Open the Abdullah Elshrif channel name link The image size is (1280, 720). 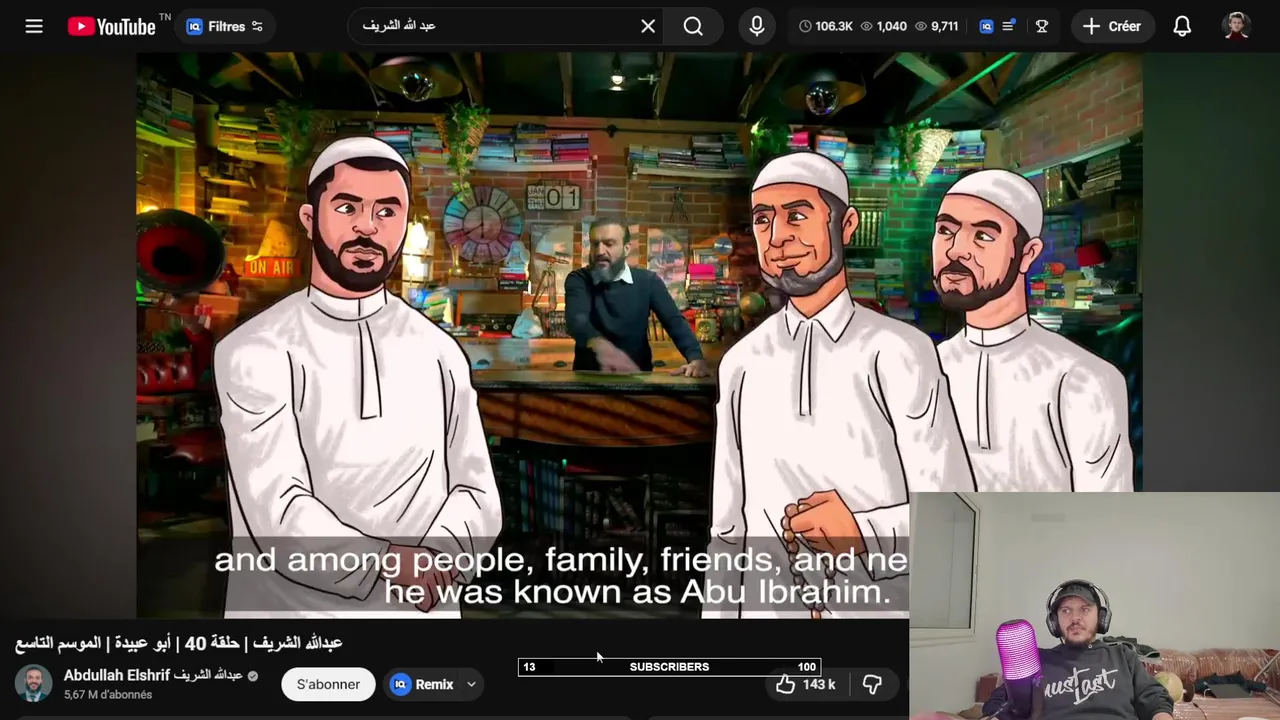click(x=153, y=675)
